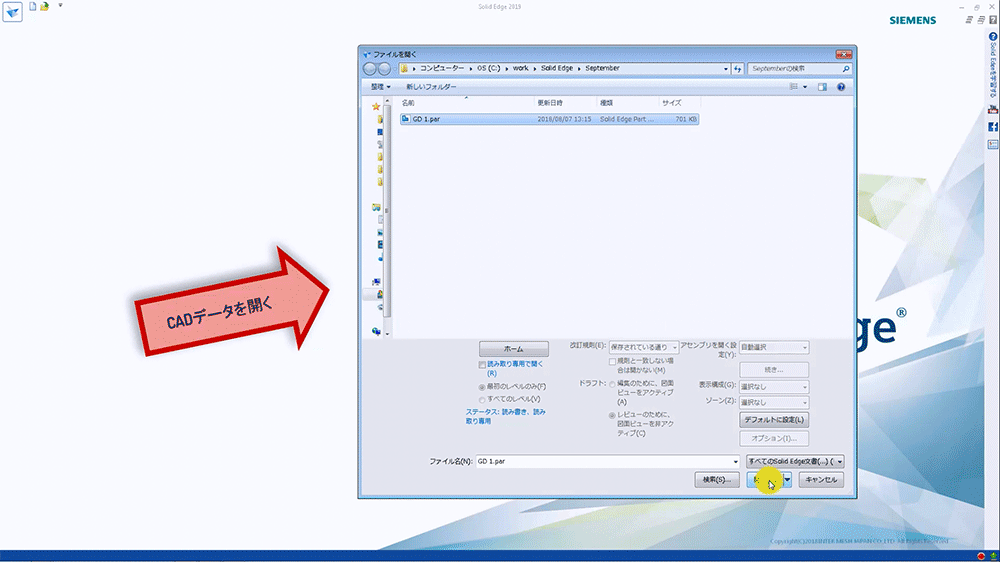1000x562 pixels.
Task: Toggle the preview pane icon
Action: click(822, 87)
